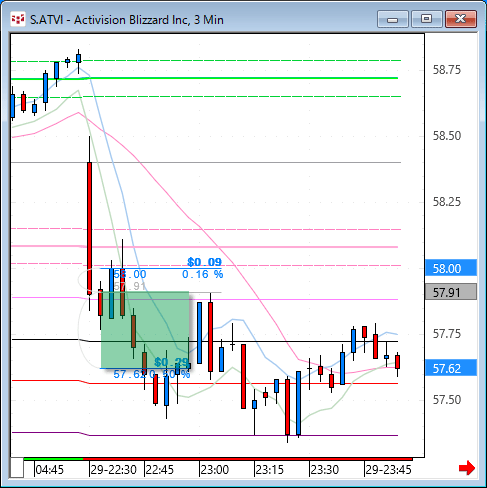Image resolution: width=487 pixels, height=488 pixels.
Task: Click the 58.25 price axis label
Action: [x=447, y=202]
